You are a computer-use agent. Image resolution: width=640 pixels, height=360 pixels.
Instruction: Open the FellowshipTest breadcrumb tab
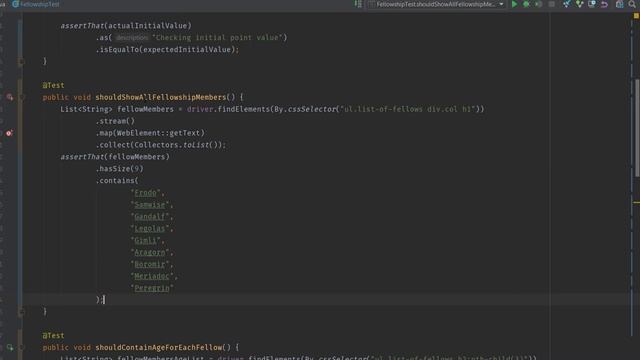(36, 4)
